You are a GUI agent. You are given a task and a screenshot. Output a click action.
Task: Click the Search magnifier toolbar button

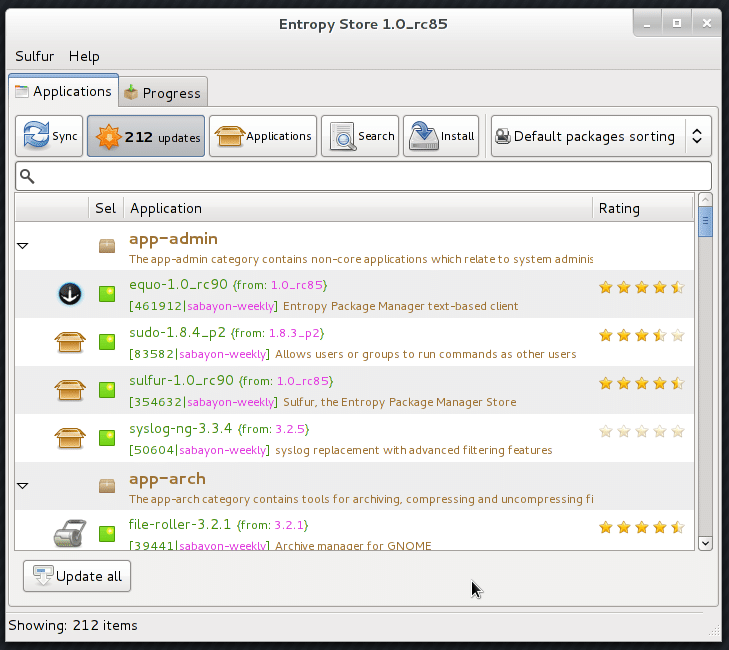tap(360, 136)
